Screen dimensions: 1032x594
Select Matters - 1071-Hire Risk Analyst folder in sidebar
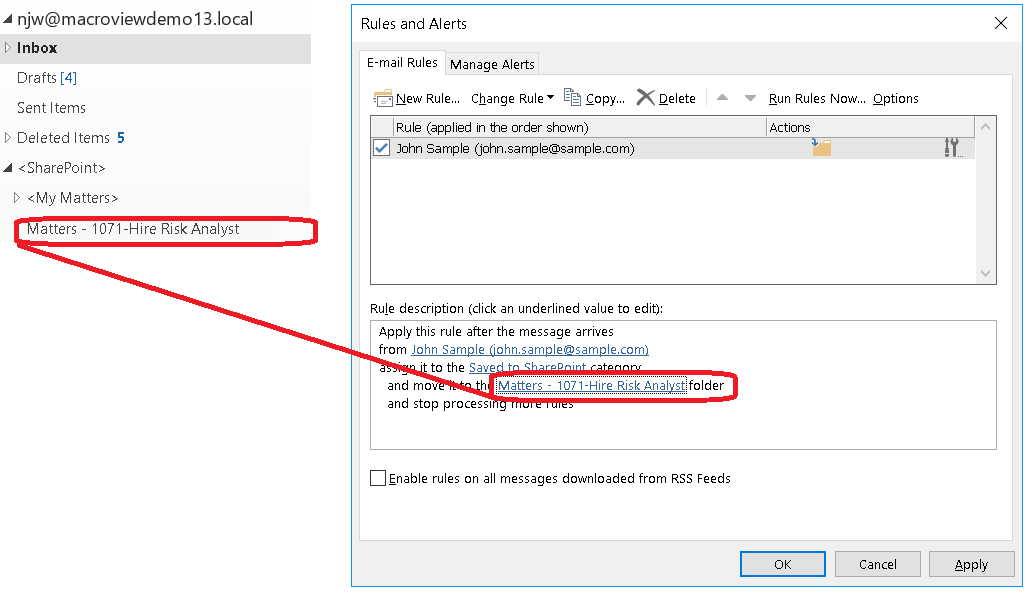click(133, 229)
